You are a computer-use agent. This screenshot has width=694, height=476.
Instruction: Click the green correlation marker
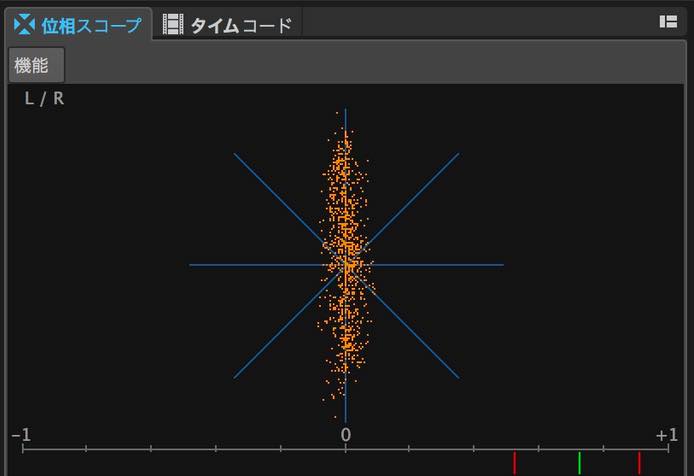[x=579, y=463]
